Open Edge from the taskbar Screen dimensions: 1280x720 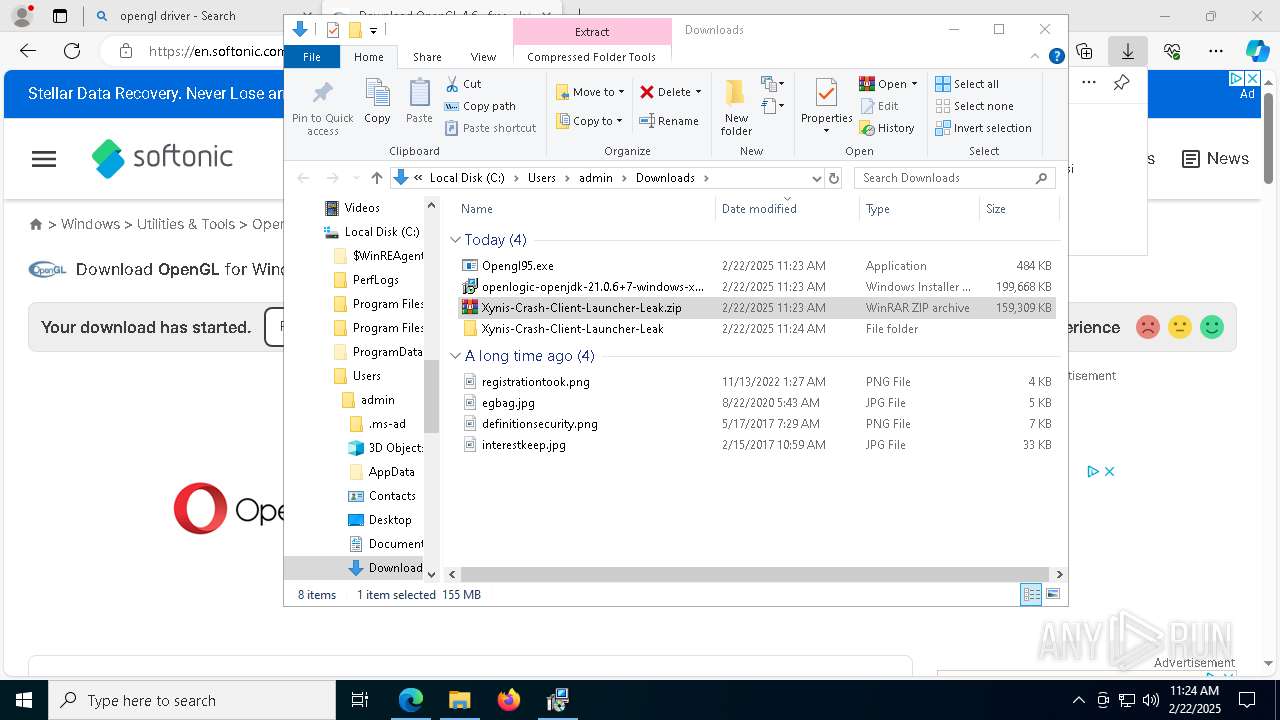tap(411, 700)
